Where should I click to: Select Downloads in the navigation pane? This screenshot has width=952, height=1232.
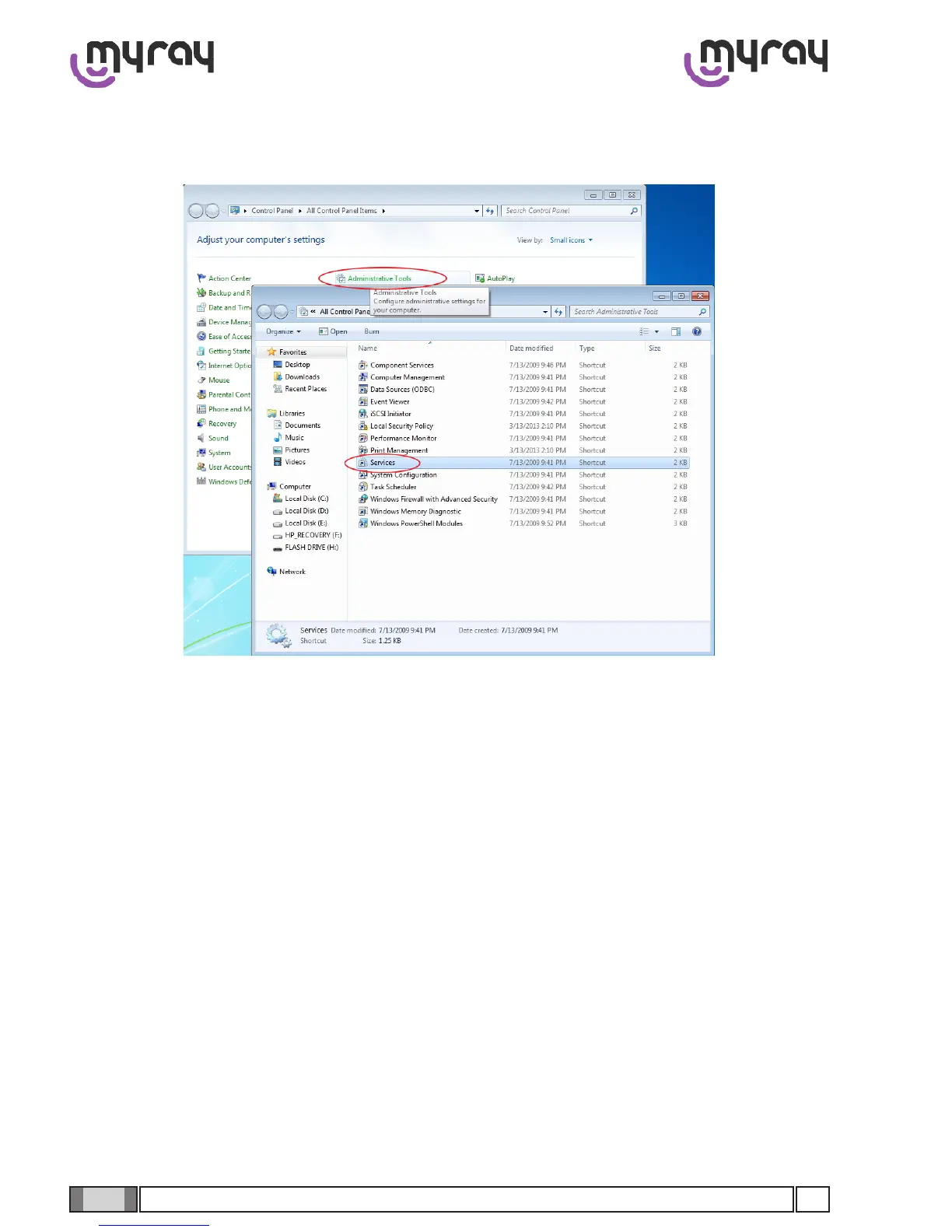click(296, 377)
